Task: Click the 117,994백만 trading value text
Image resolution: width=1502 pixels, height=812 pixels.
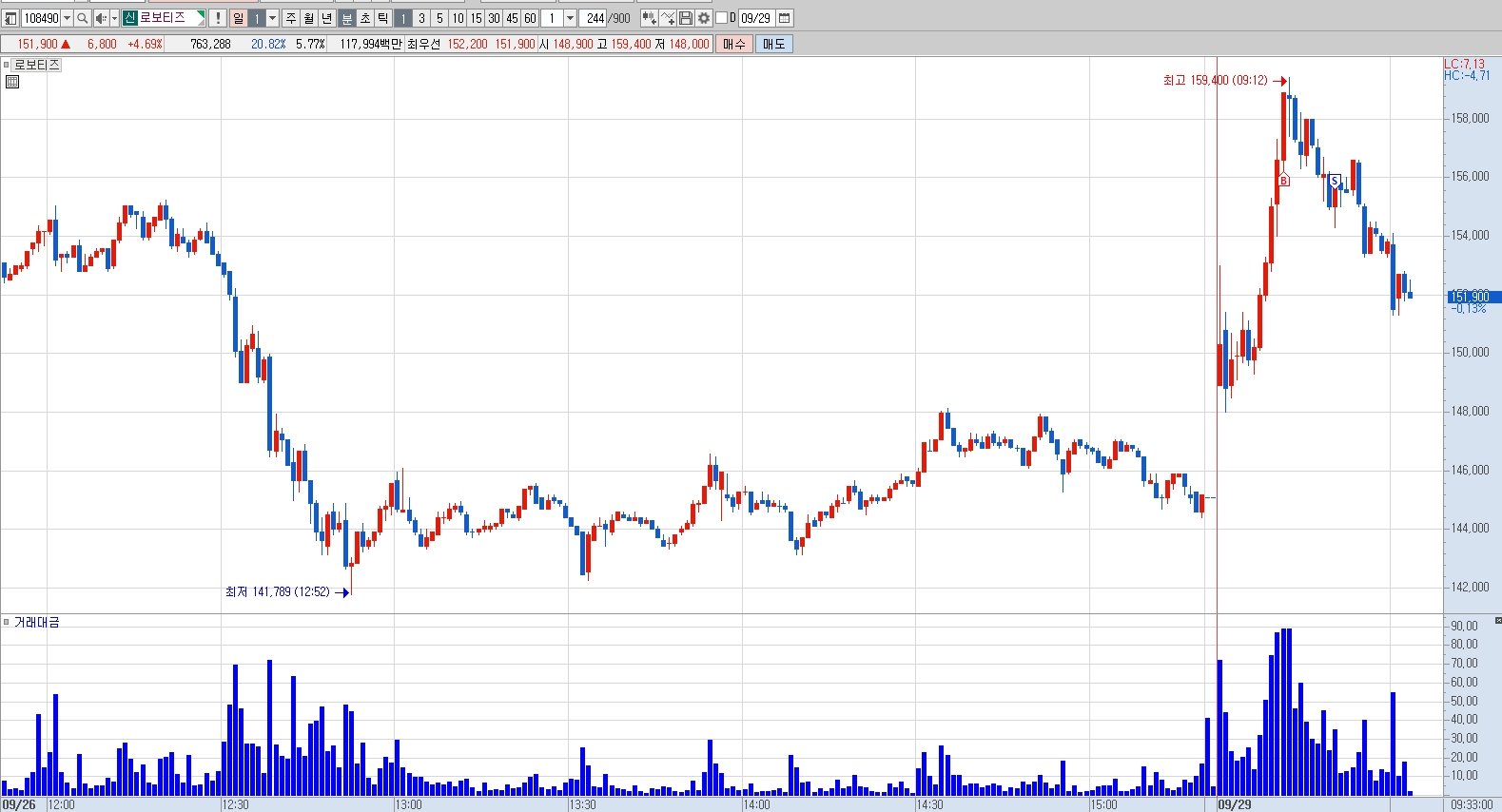Action: click(371, 44)
